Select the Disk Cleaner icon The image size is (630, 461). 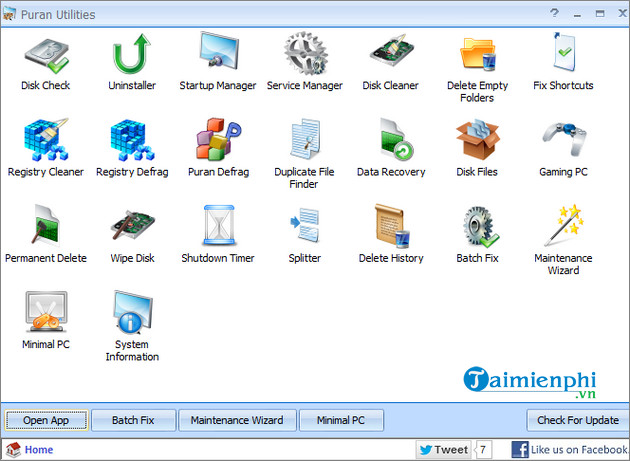pyautogui.click(x=392, y=51)
